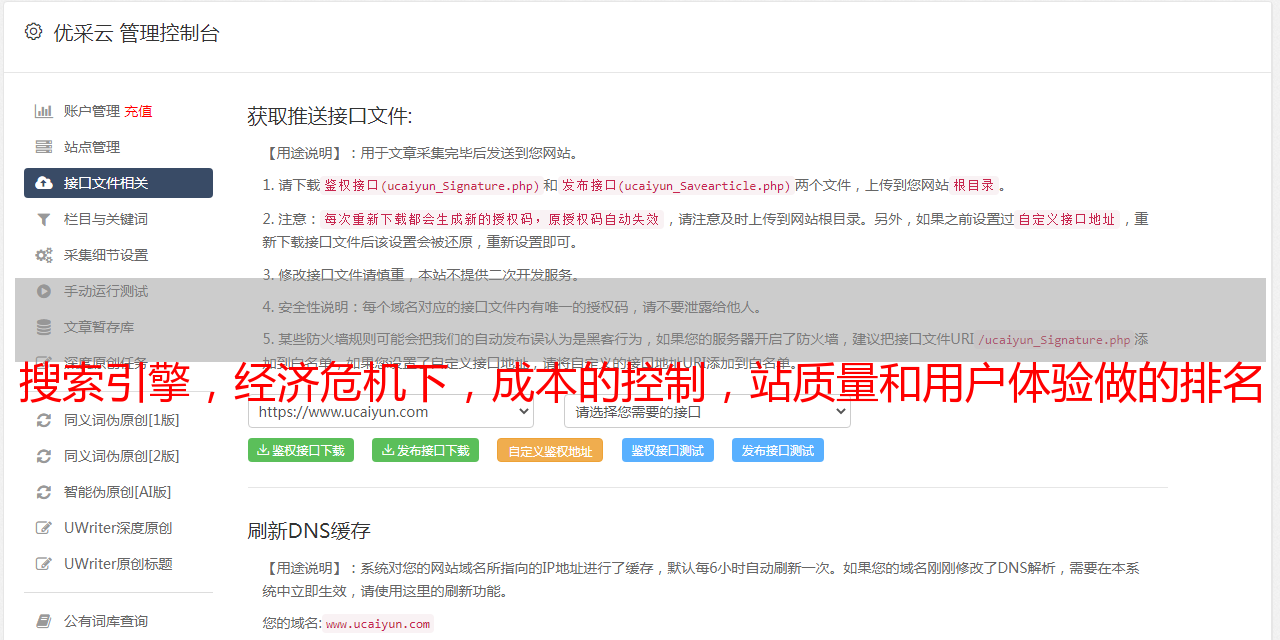Screen dimensions: 1280x640
Task: Click the green 鉴权接口下载 button
Action: [301, 450]
